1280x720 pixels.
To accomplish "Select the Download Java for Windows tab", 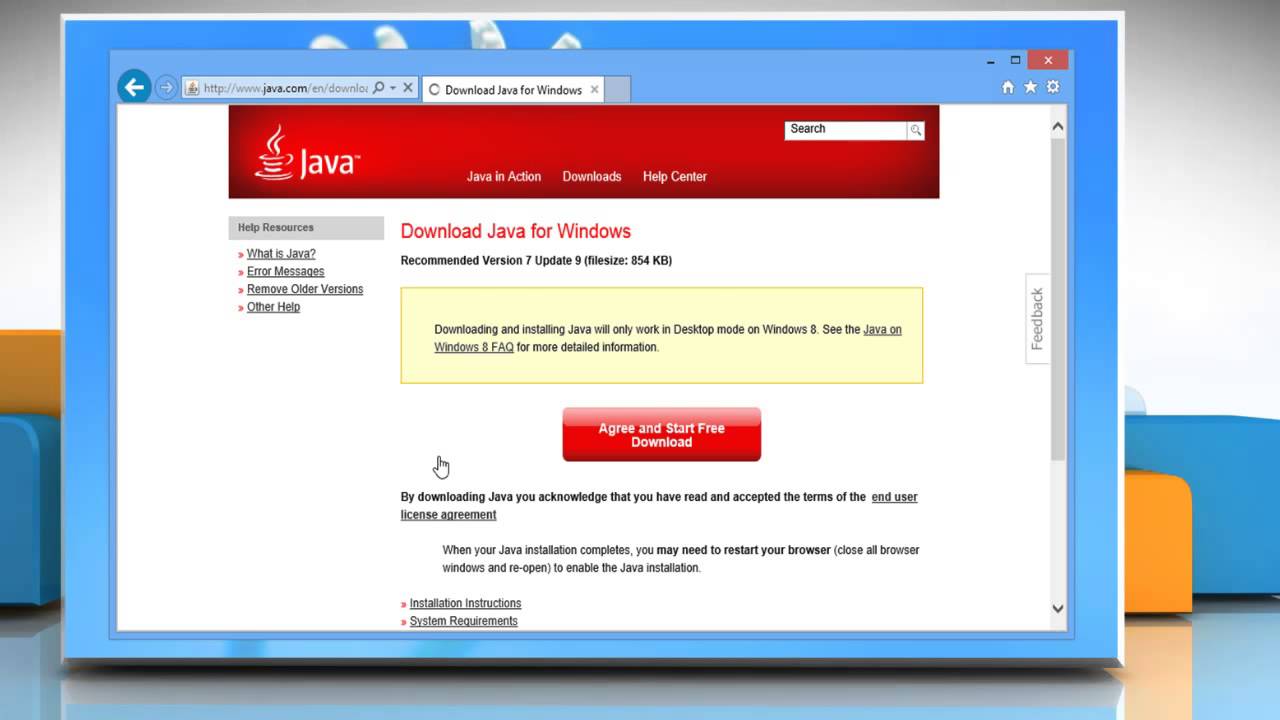I will (513, 89).
